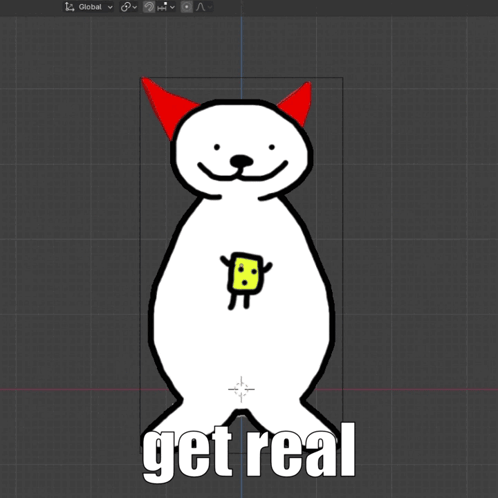Viewport: 498px width, 498px height.
Task: Click the cat's left eye dot
Action: (x=217, y=147)
